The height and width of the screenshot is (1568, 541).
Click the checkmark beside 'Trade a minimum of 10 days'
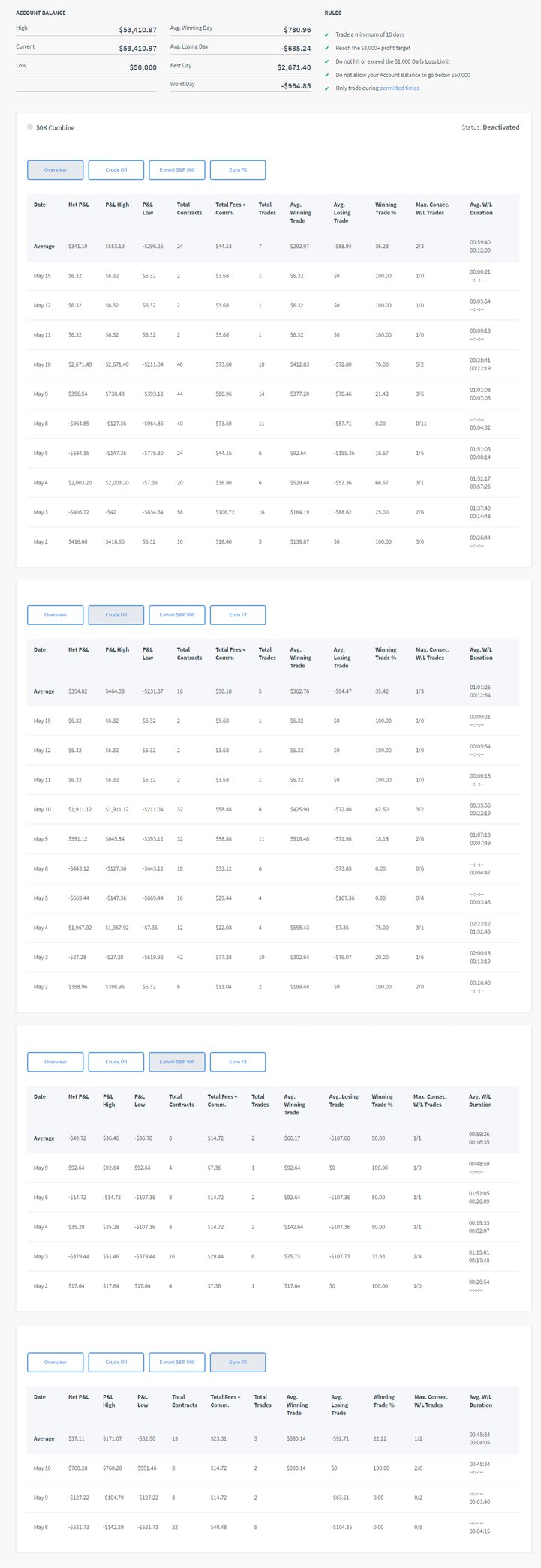pos(326,35)
